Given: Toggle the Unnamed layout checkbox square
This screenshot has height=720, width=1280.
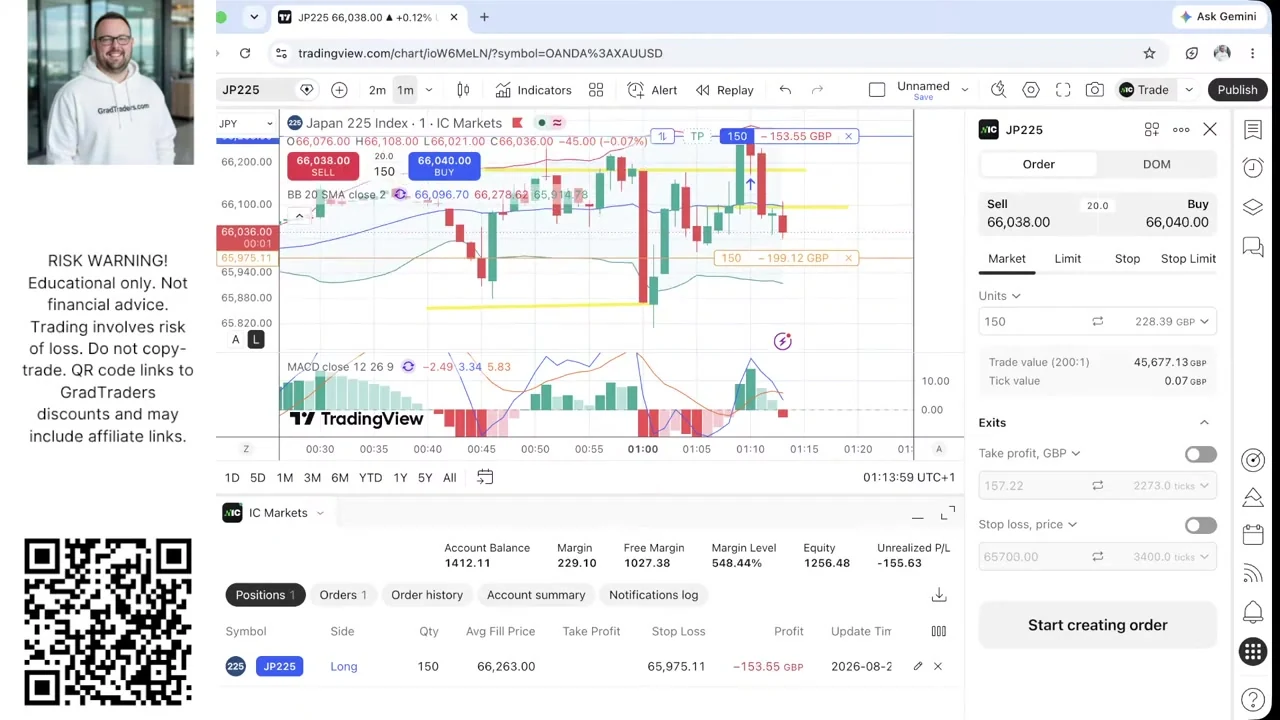Looking at the screenshot, I should (877, 90).
